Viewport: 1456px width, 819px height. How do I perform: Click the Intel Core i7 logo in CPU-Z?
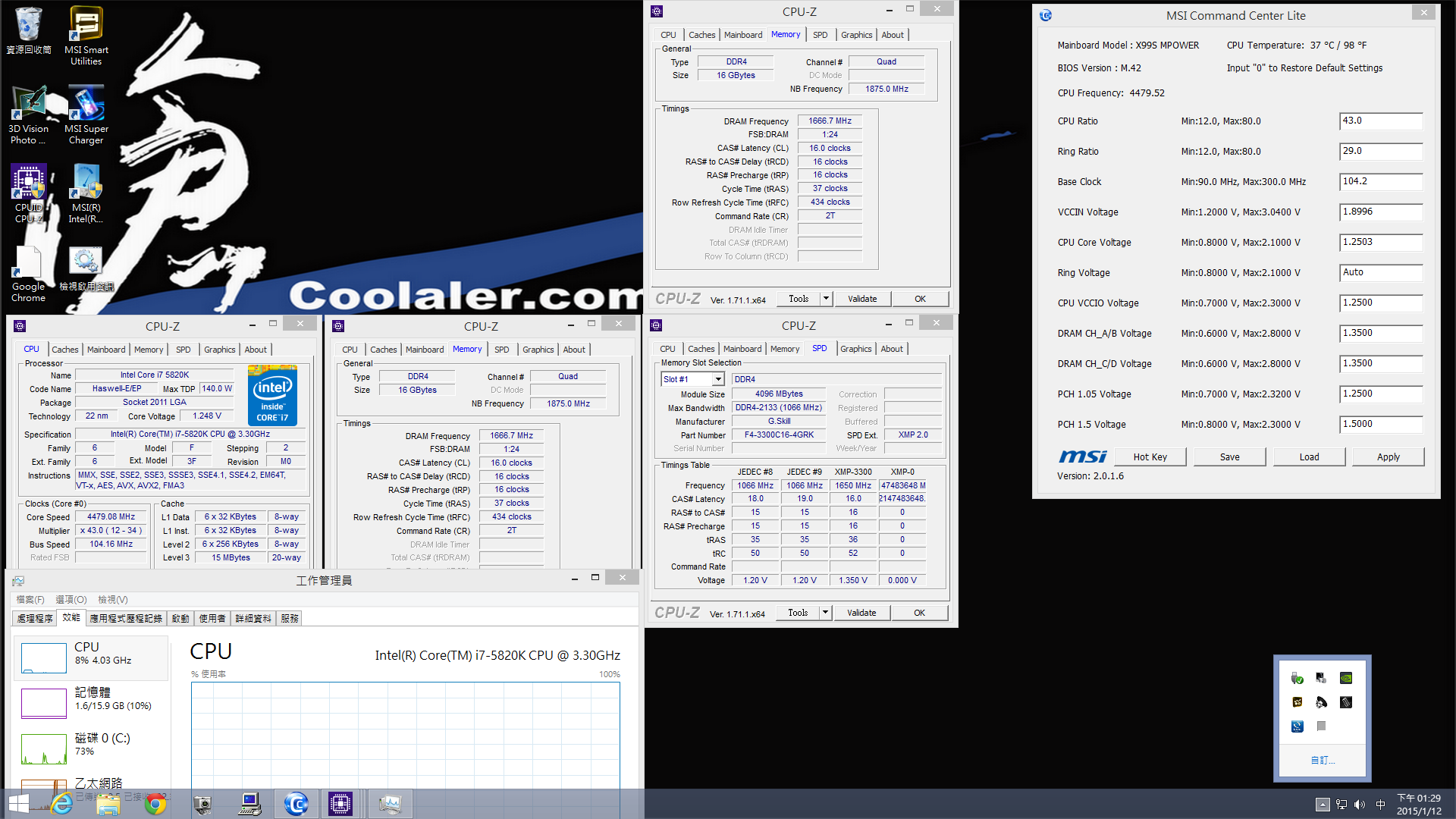click(x=272, y=395)
